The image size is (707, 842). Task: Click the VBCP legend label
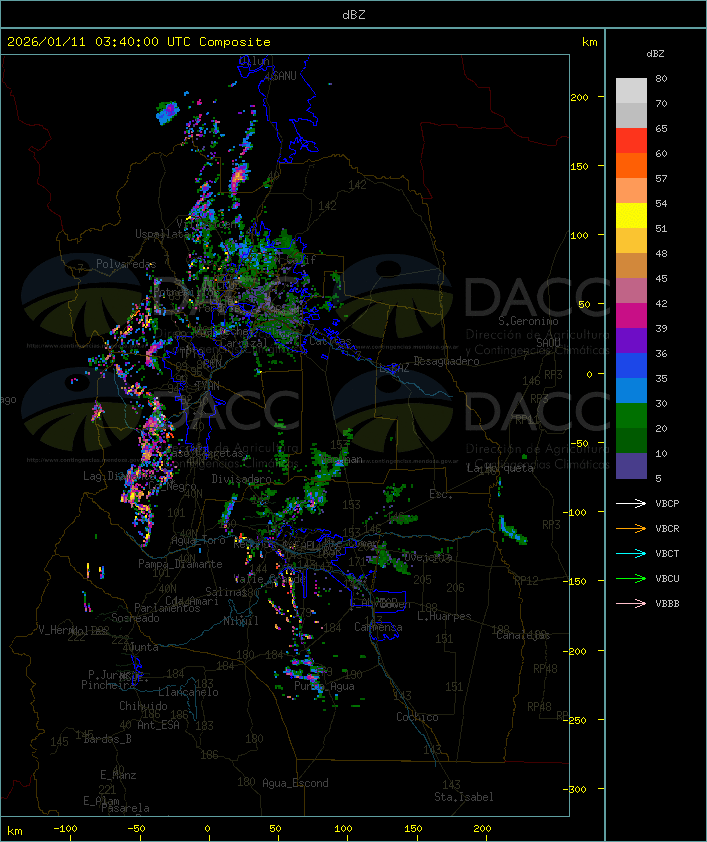[667, 504]
